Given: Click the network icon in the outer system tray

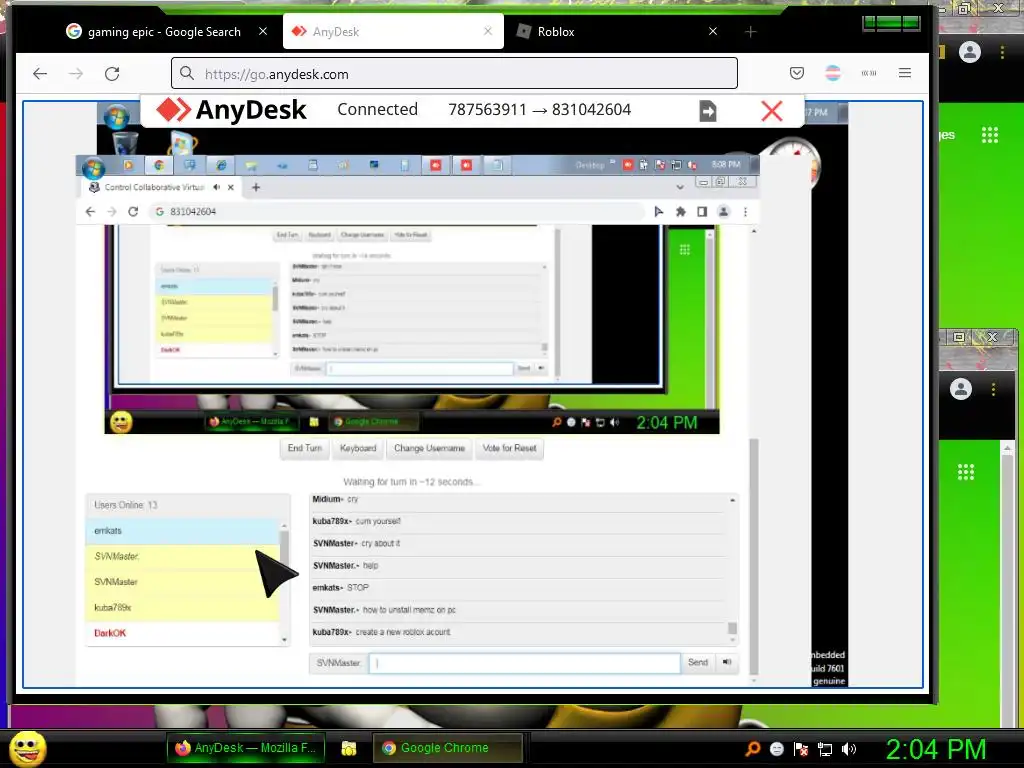Looking at the screenshot, I should (825, 749).
